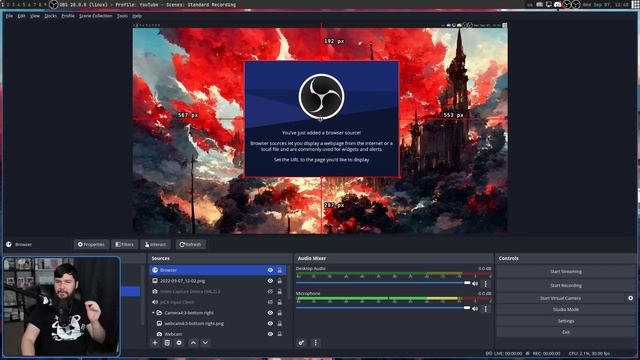Adjust the Microphone volume slider
The image size is (640, 360).
click(383, 308)
